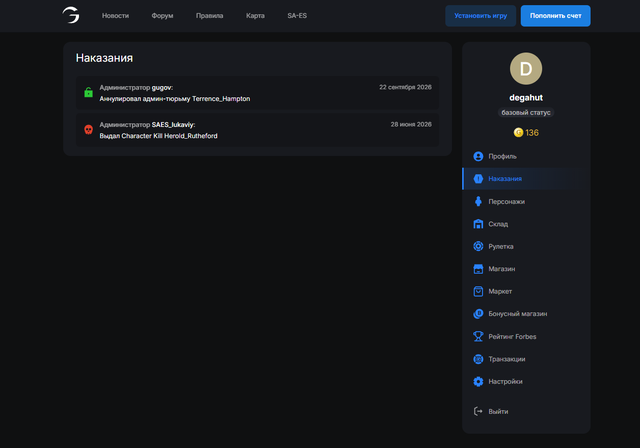The height and width of the screenshot is (448, 640).
Task: Open the Карта link
Action: [255, 16]
